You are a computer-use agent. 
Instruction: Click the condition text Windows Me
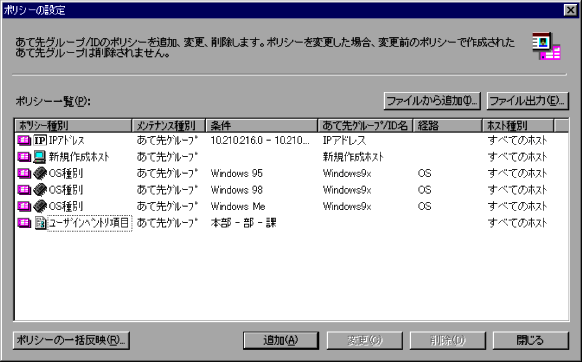(238, 206)
